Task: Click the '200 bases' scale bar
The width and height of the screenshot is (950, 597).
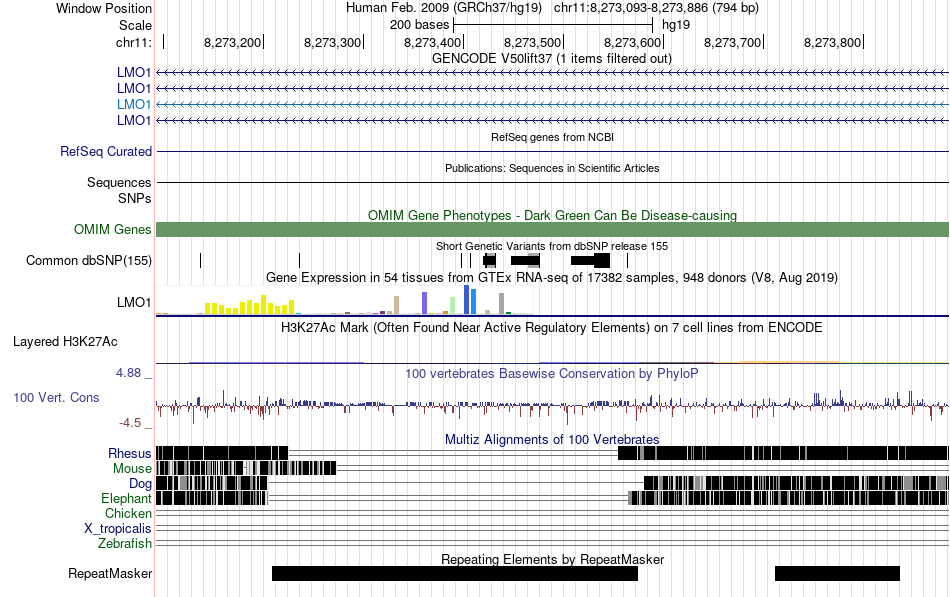Action: tap(553, 25)
